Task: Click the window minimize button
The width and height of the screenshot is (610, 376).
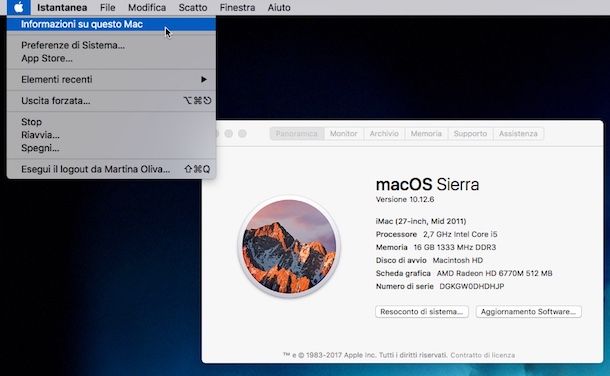Action: [x=229, y=133]
